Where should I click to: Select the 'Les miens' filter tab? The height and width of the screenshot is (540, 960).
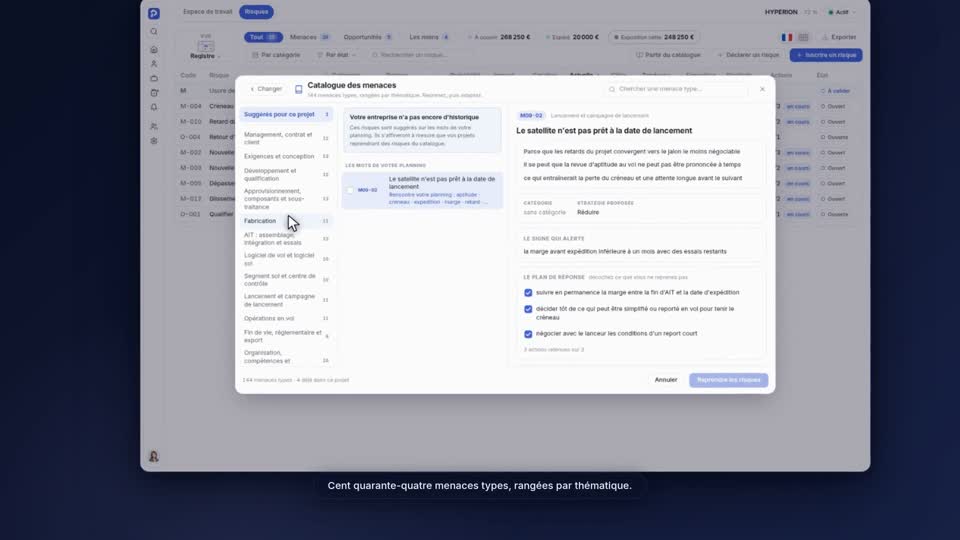(x=429, y=37)
